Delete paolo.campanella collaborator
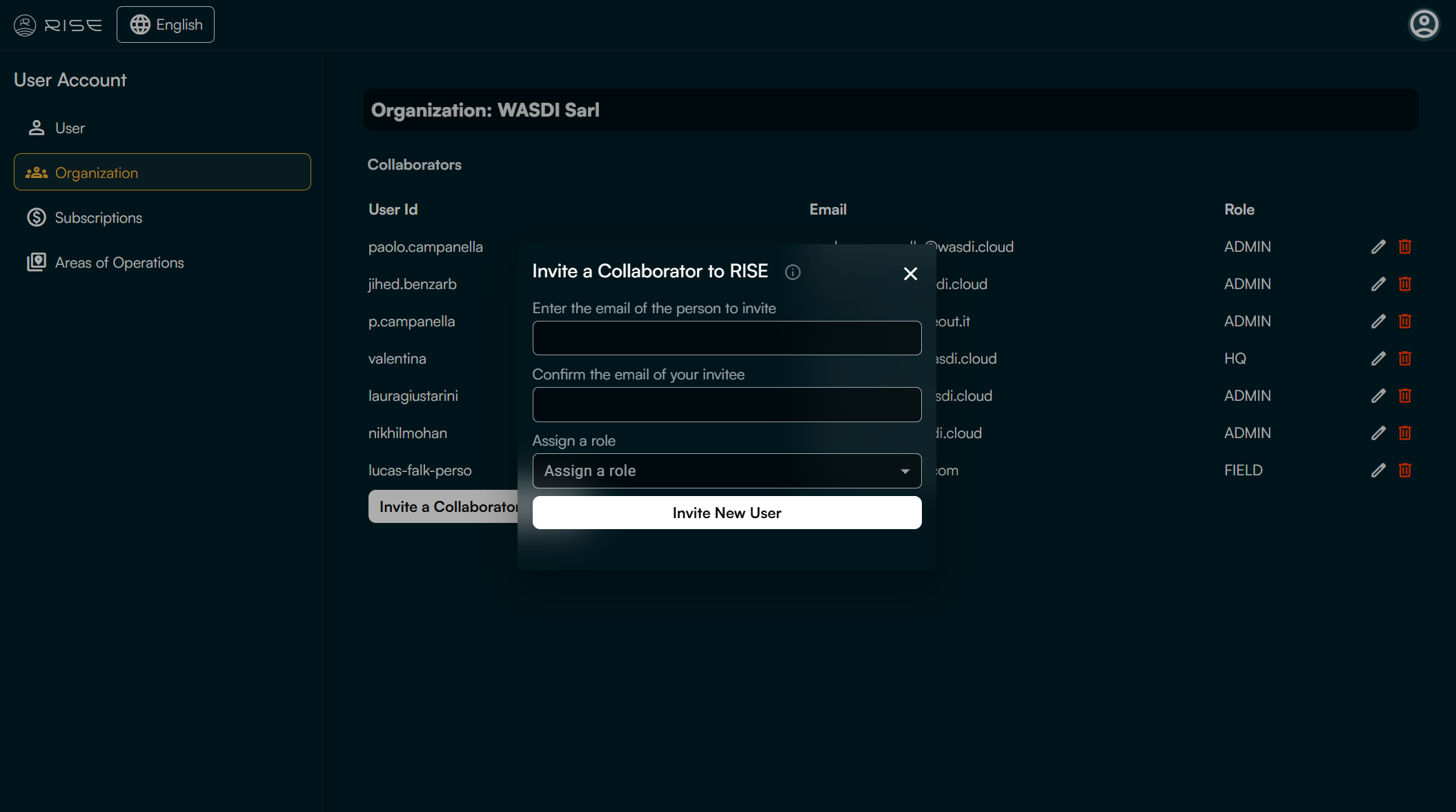This screenshot has height=812, width=1456. click(1405, 247)
